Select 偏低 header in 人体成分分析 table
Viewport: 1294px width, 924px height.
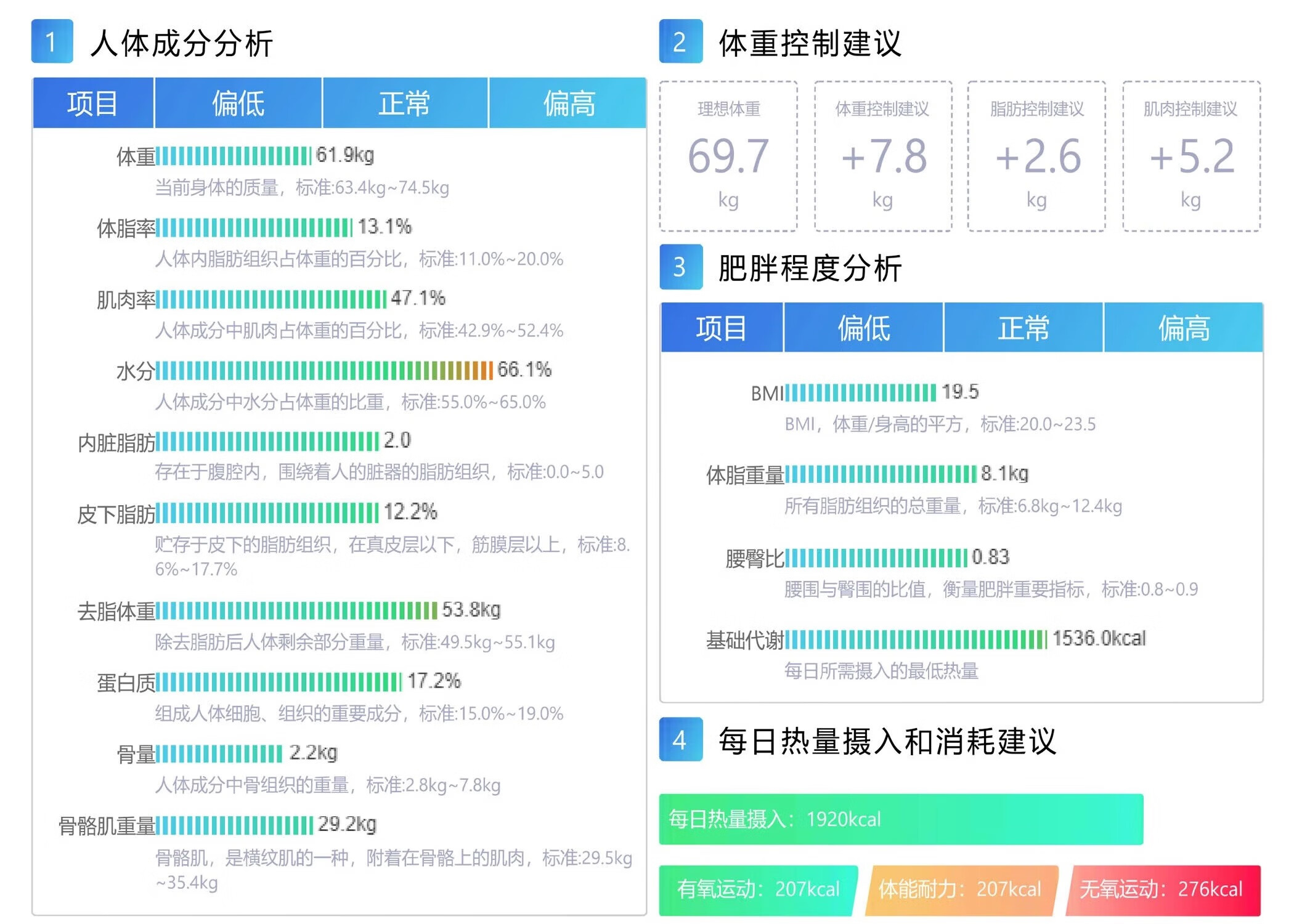(238, 103)
